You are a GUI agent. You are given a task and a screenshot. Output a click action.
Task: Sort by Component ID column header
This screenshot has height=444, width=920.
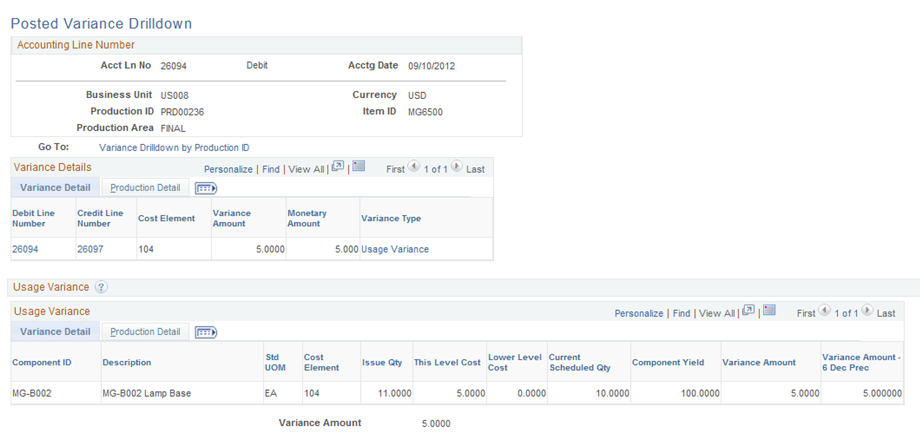click(x=42, y=362)
